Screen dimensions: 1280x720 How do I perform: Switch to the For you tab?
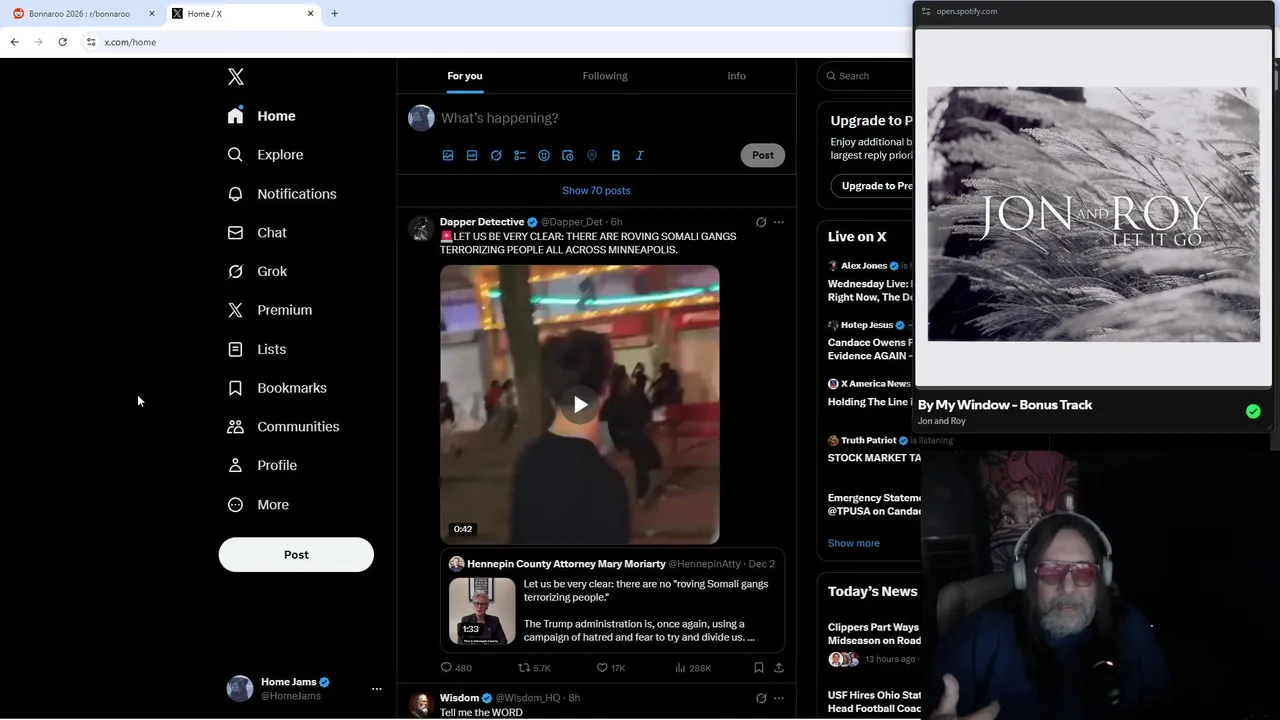pos(465,76)
